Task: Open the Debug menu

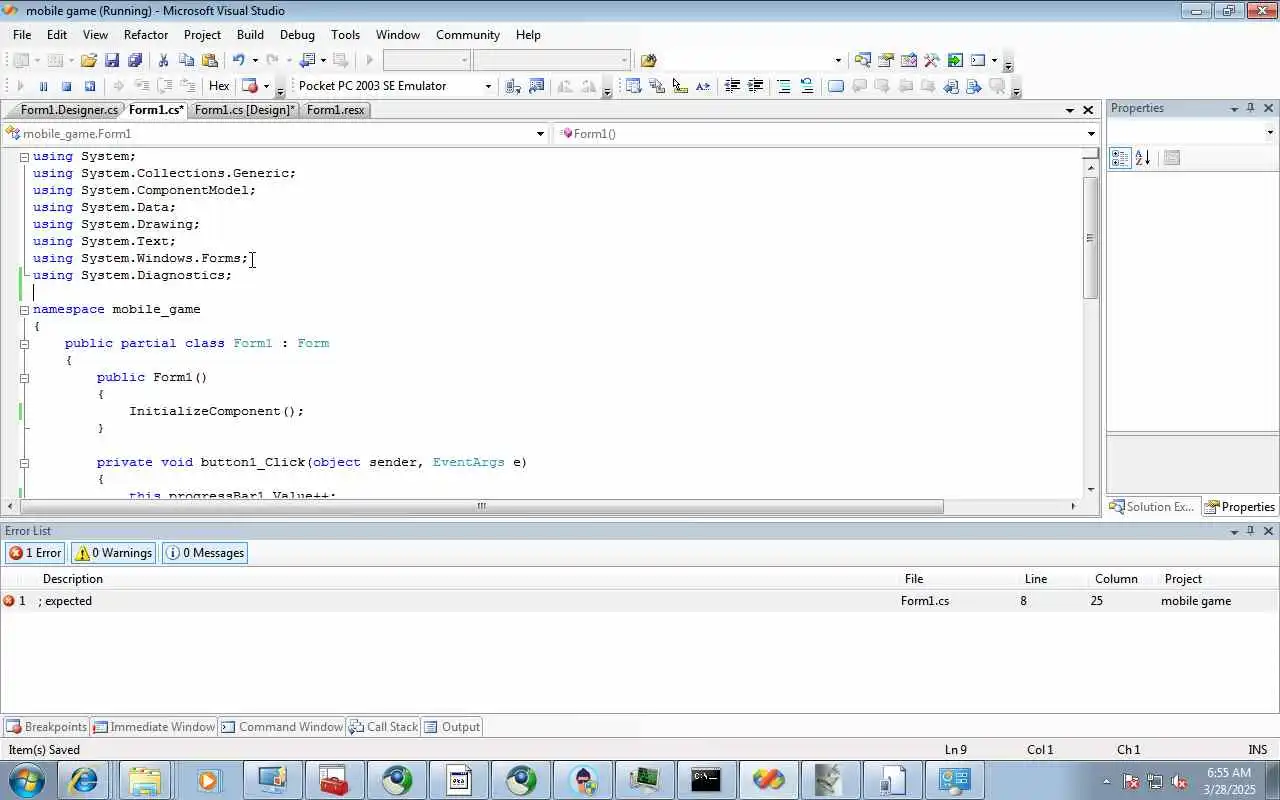Action: [297, 35]
